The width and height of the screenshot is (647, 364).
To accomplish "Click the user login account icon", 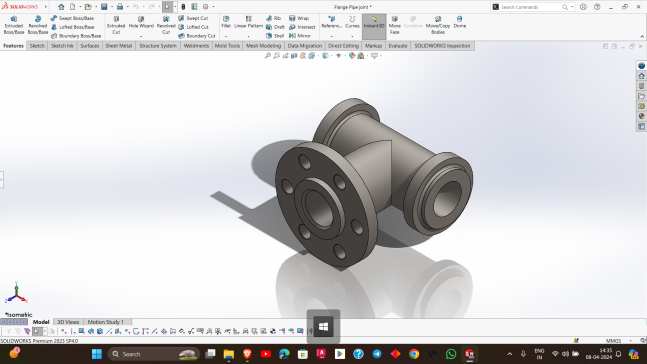I will 583,7.
